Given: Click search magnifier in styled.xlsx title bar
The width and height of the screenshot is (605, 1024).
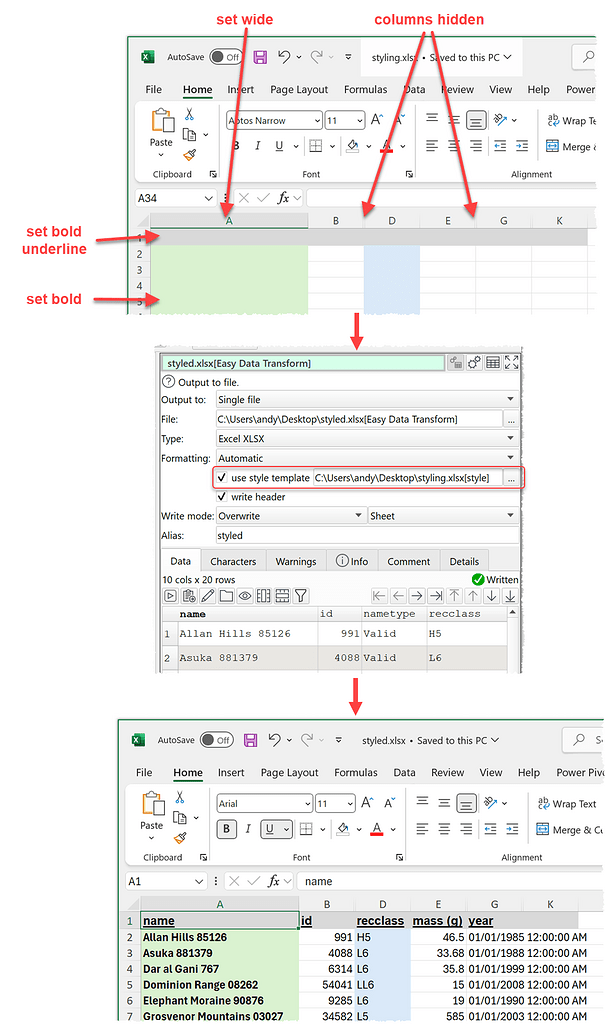Looking at the screenshot, I should click(579, 739).
